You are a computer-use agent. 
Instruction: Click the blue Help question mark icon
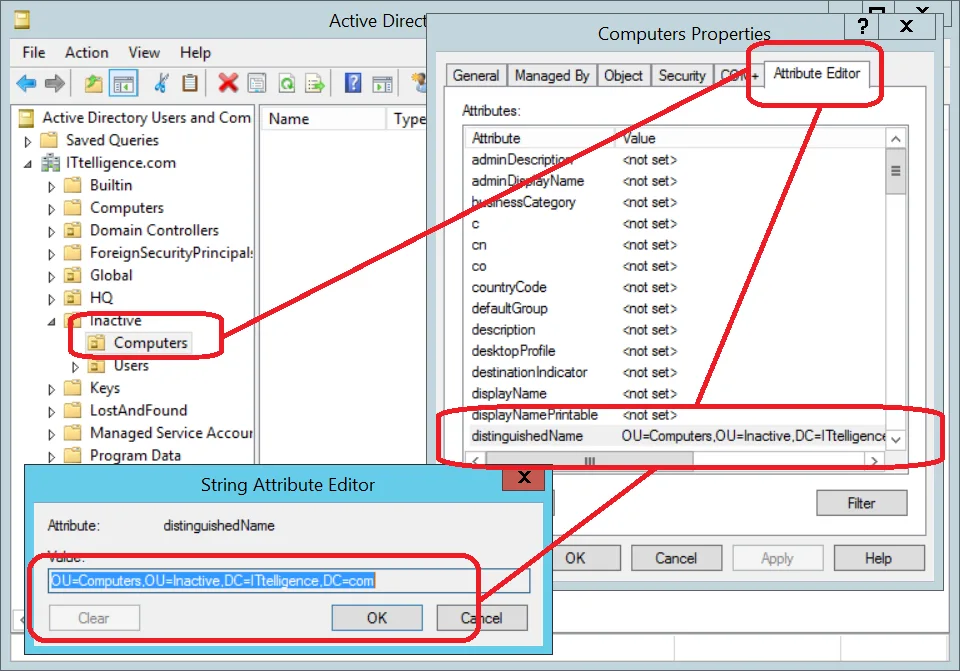pyautogui.click(x=353, y=83)
